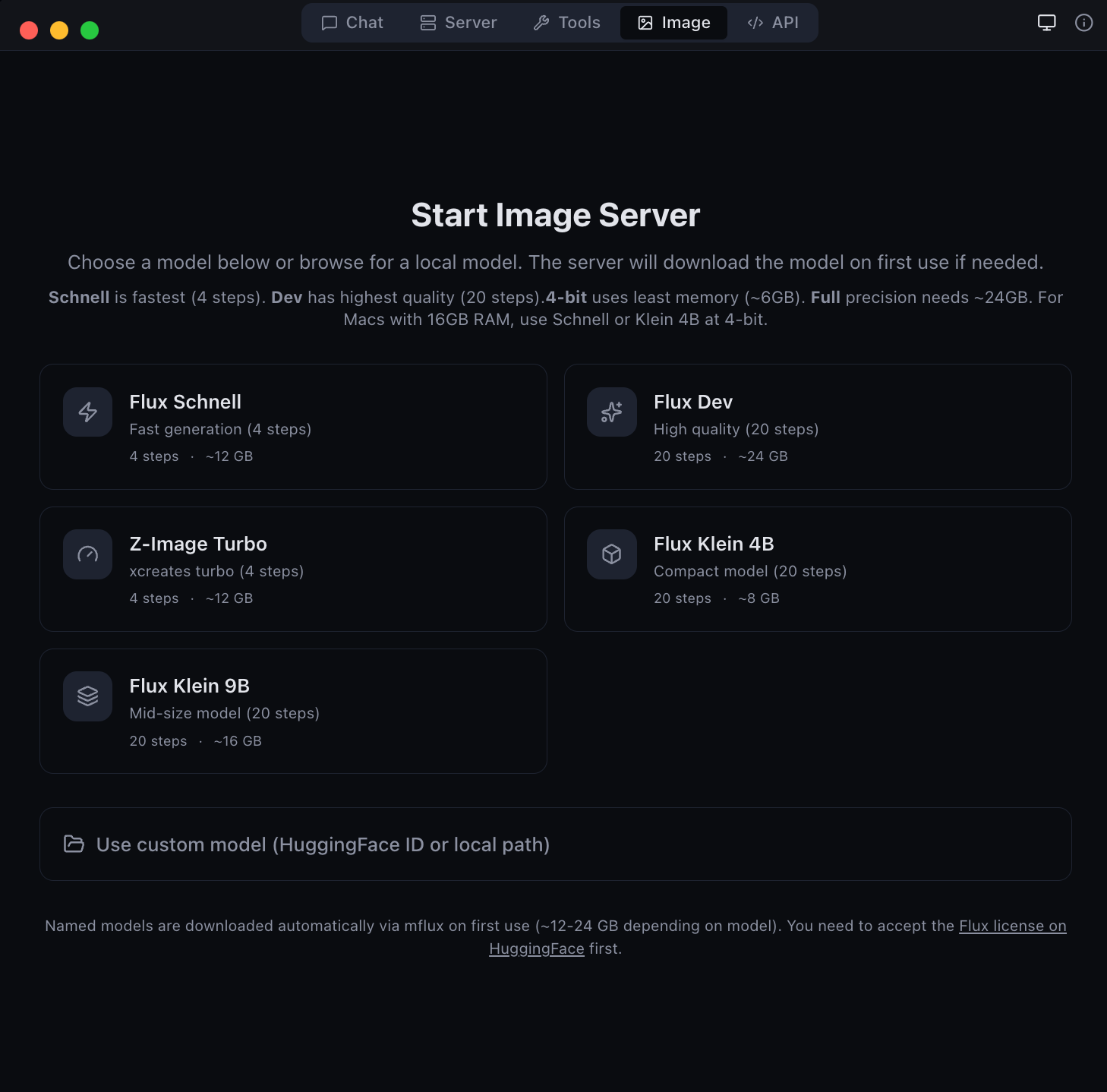Switch to the API tab
Viewport: 1107px width, 1092px height.
(774, 22)
